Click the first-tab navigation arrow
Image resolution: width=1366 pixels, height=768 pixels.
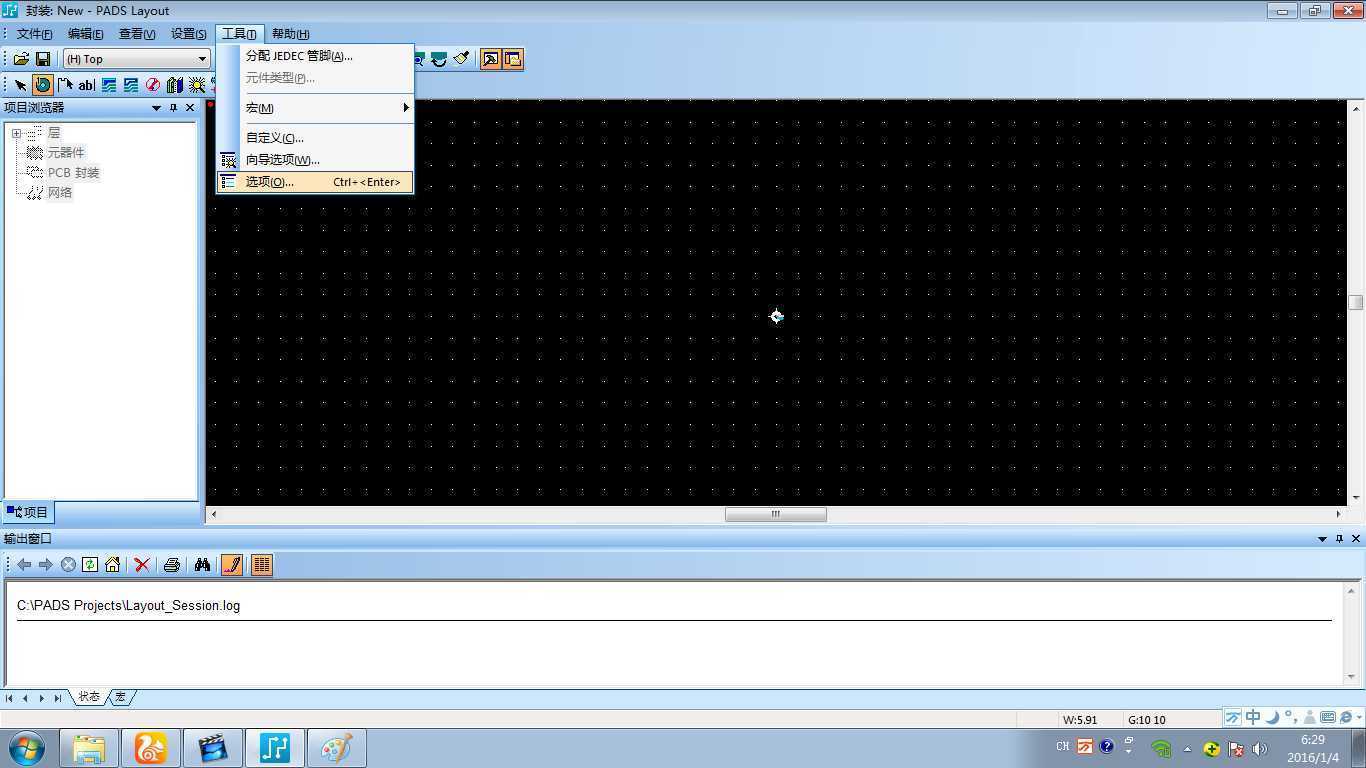coord(9,698)
